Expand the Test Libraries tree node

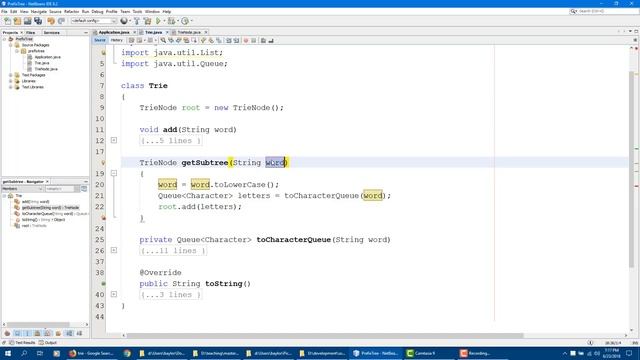click(x=11, y=87)
